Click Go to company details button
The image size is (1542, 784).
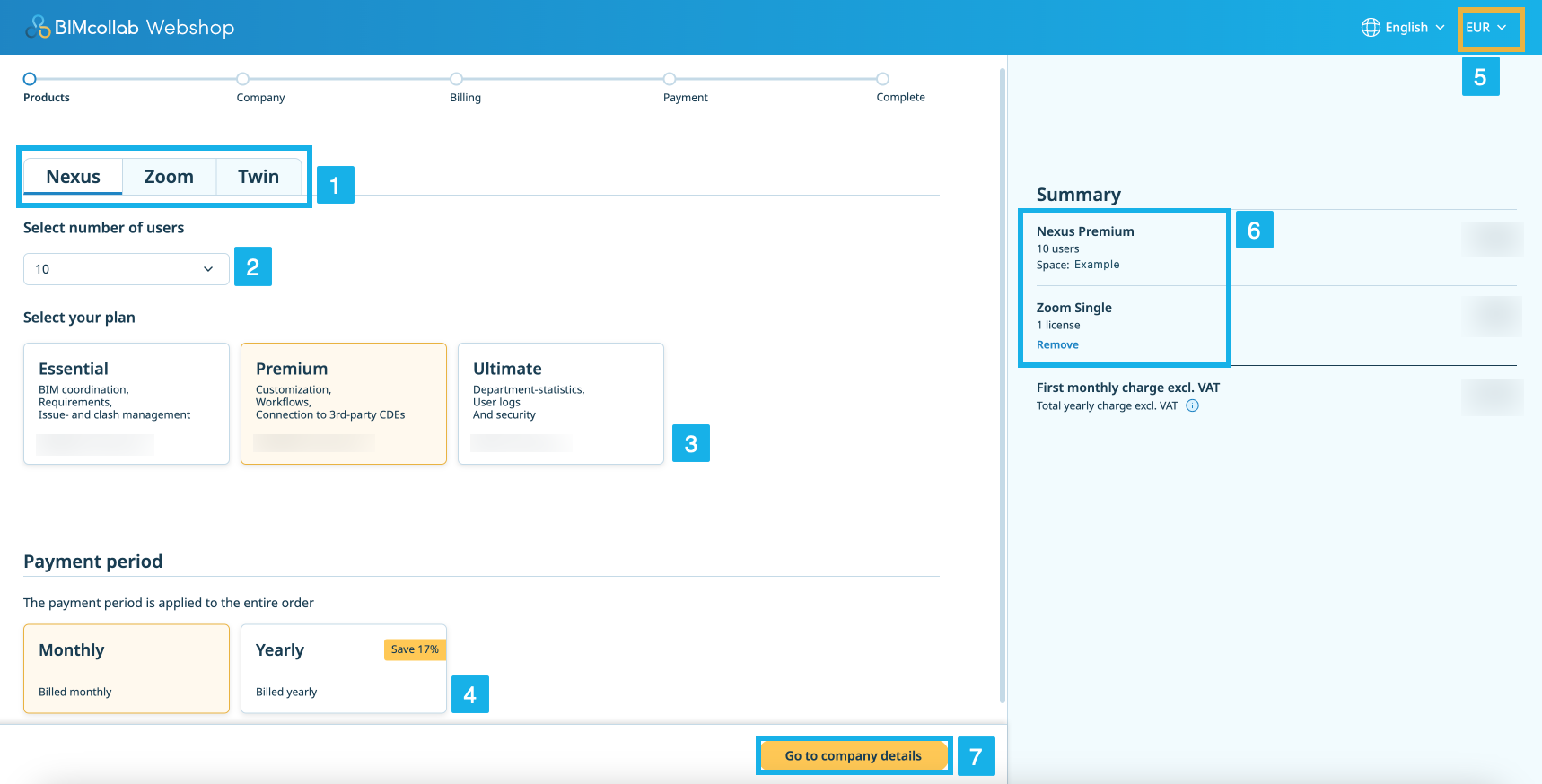[854, 755]
